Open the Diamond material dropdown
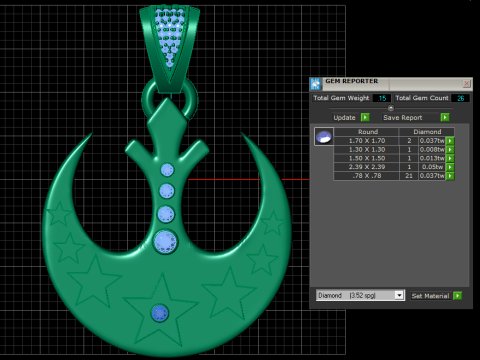The height and width of the screenshot is (360, 480). 399,295
